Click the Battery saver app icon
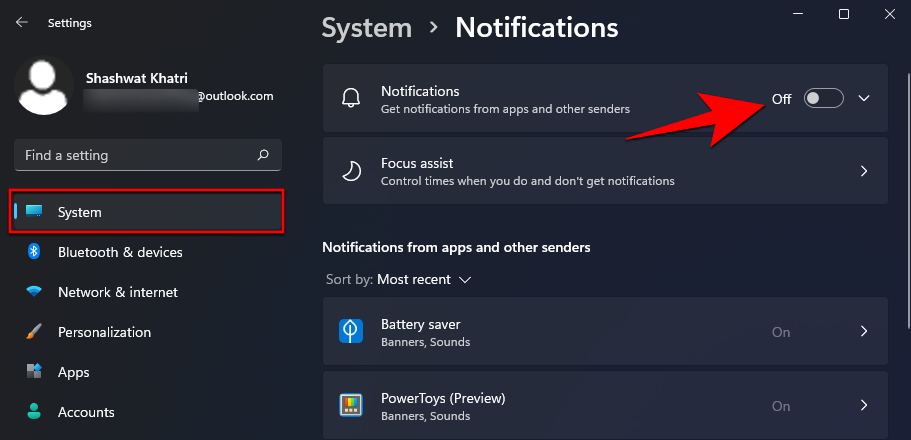Screen dimensions: 911x440 (351, 332)
